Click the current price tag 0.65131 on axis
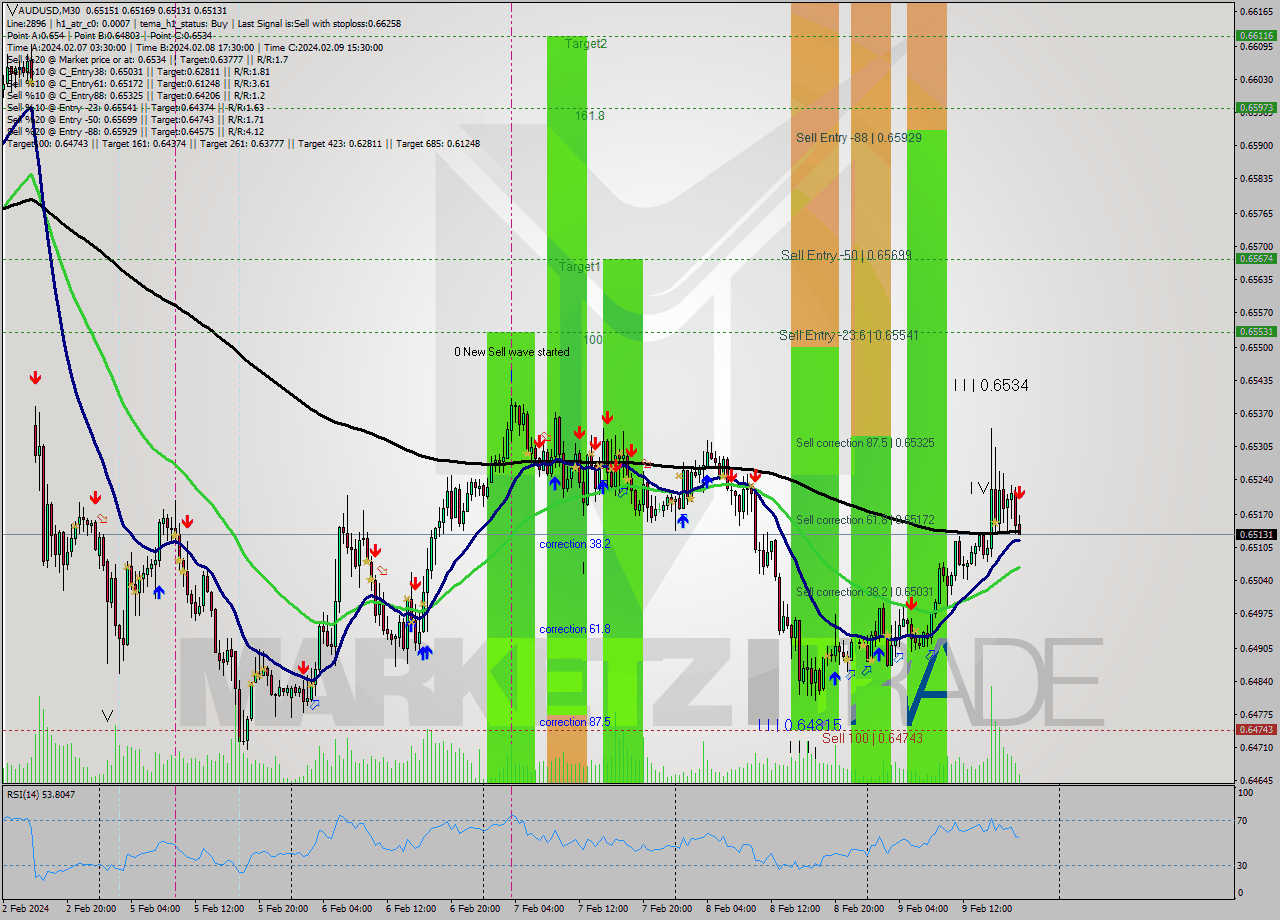The height and width of the screenshot is (920, 1280). coord(1257,534)
